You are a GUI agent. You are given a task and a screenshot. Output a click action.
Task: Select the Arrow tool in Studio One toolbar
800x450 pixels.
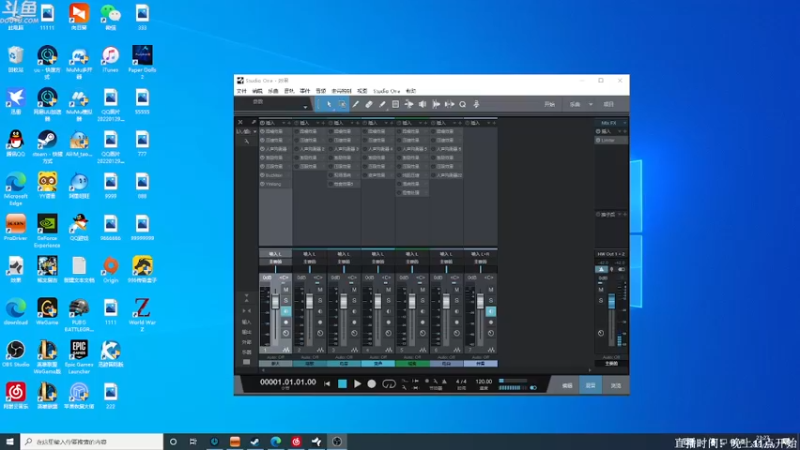[329, 104]
